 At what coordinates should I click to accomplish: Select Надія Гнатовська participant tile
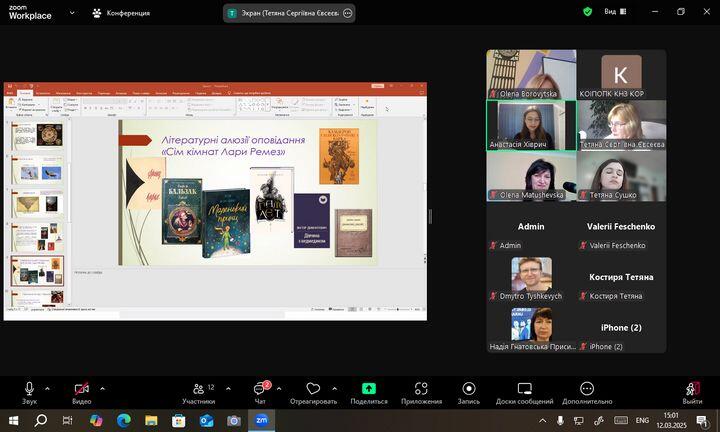click(x=531, y=328)
